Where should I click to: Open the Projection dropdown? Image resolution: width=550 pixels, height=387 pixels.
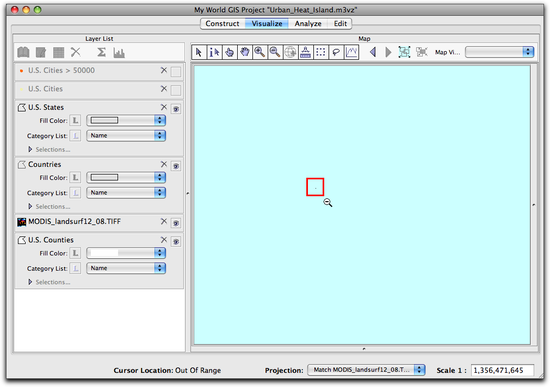pos(366,370)
